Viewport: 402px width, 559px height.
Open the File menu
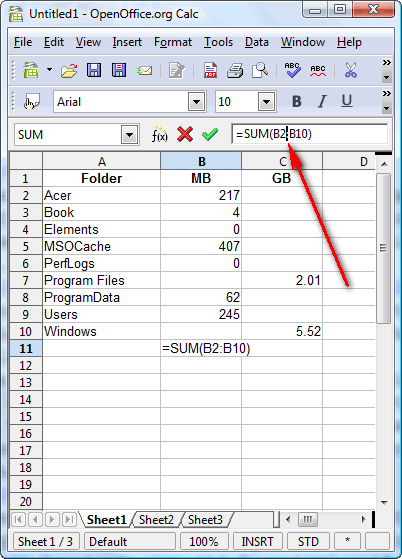(23, 42)
